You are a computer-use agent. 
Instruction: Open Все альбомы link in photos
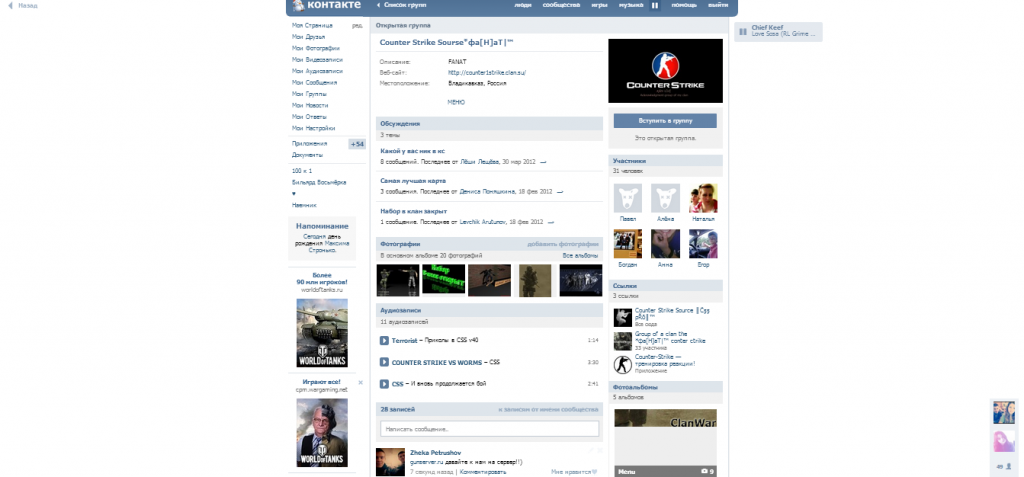[580, 255]
